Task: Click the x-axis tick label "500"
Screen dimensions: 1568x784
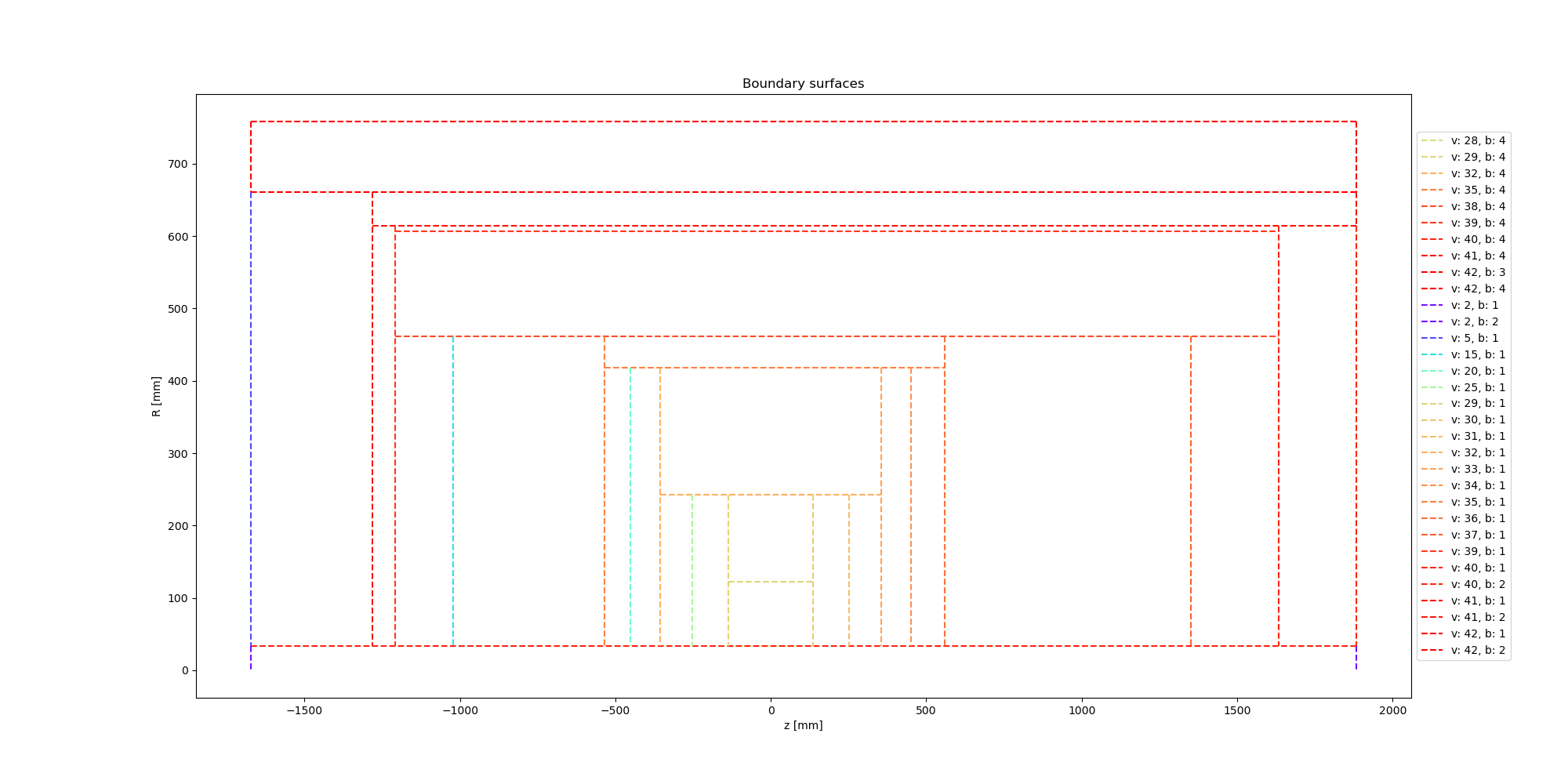Action: tap(926, 711)
